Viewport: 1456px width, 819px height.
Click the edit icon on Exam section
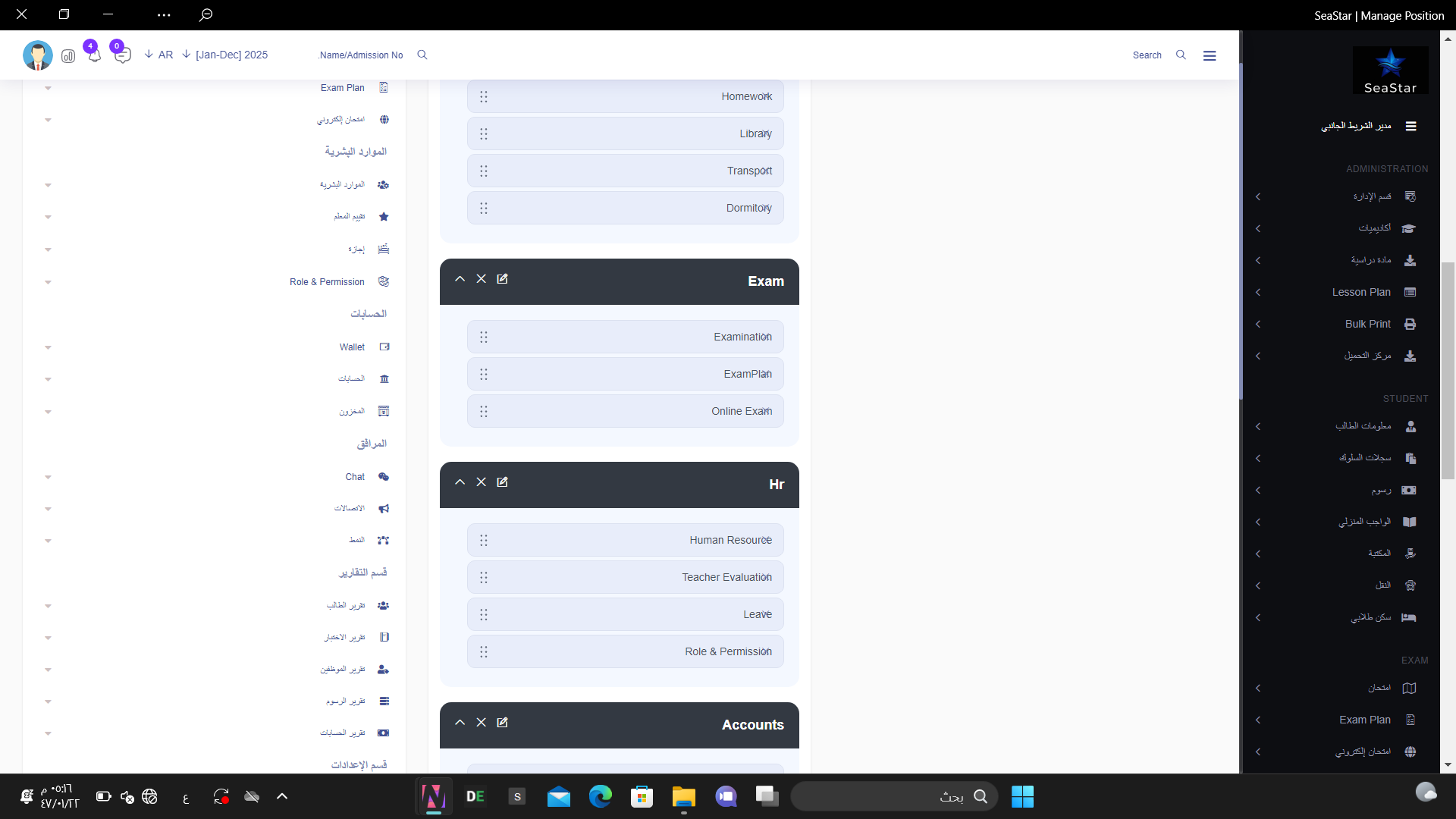(502, 279)
